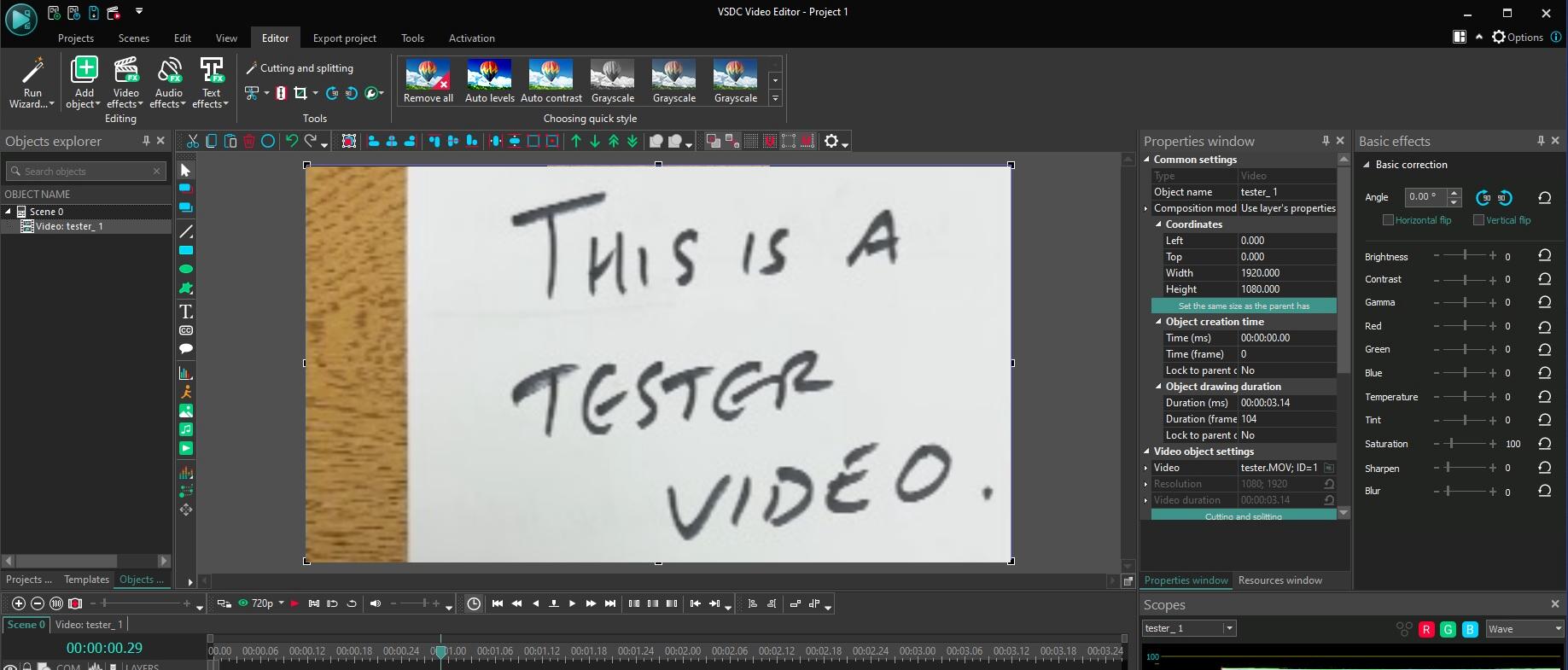Collapse the Coordinates section
Viewport: 1568px width, 670px height.
[1158, 224]
